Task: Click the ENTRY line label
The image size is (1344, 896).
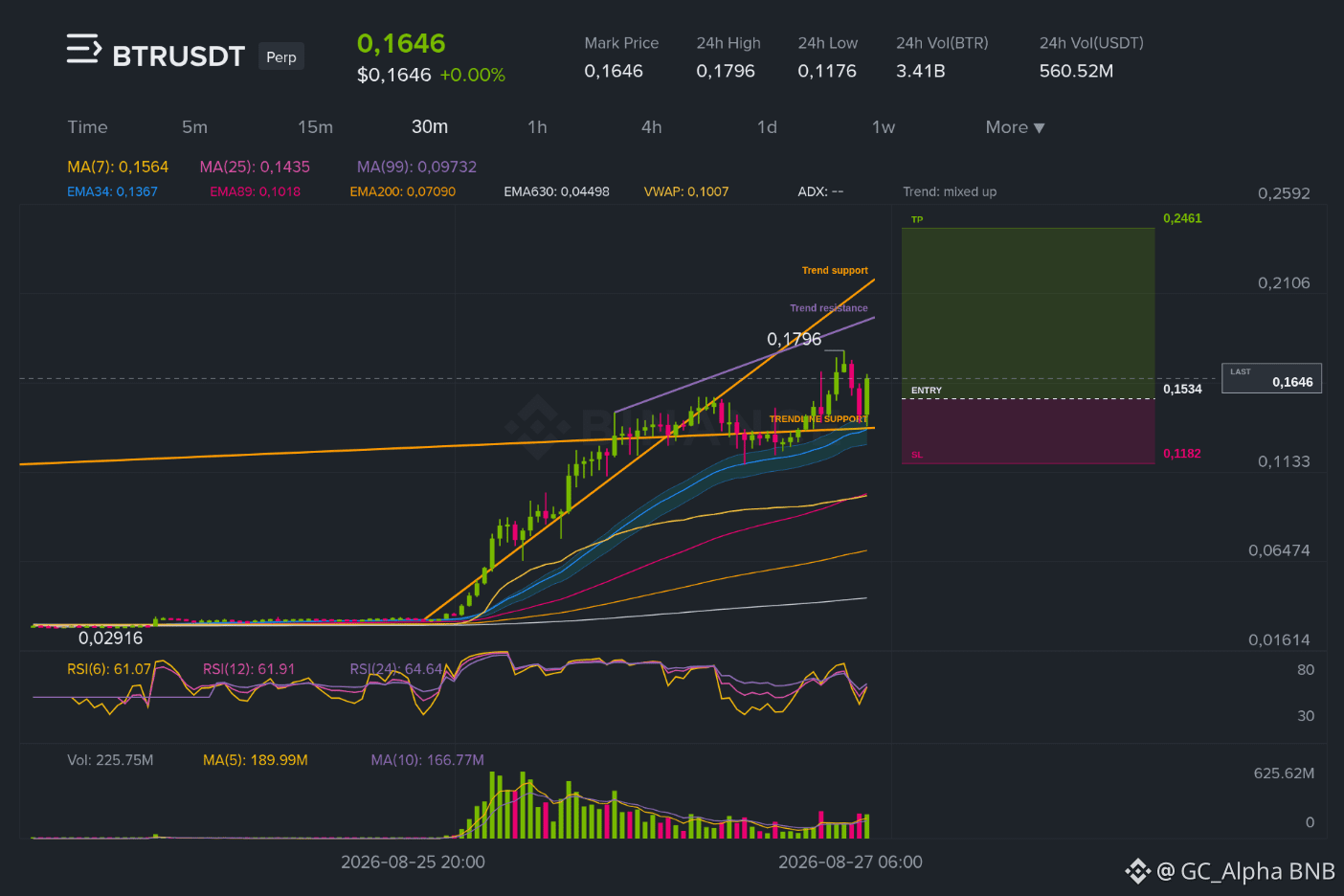Action: (926, 391)
